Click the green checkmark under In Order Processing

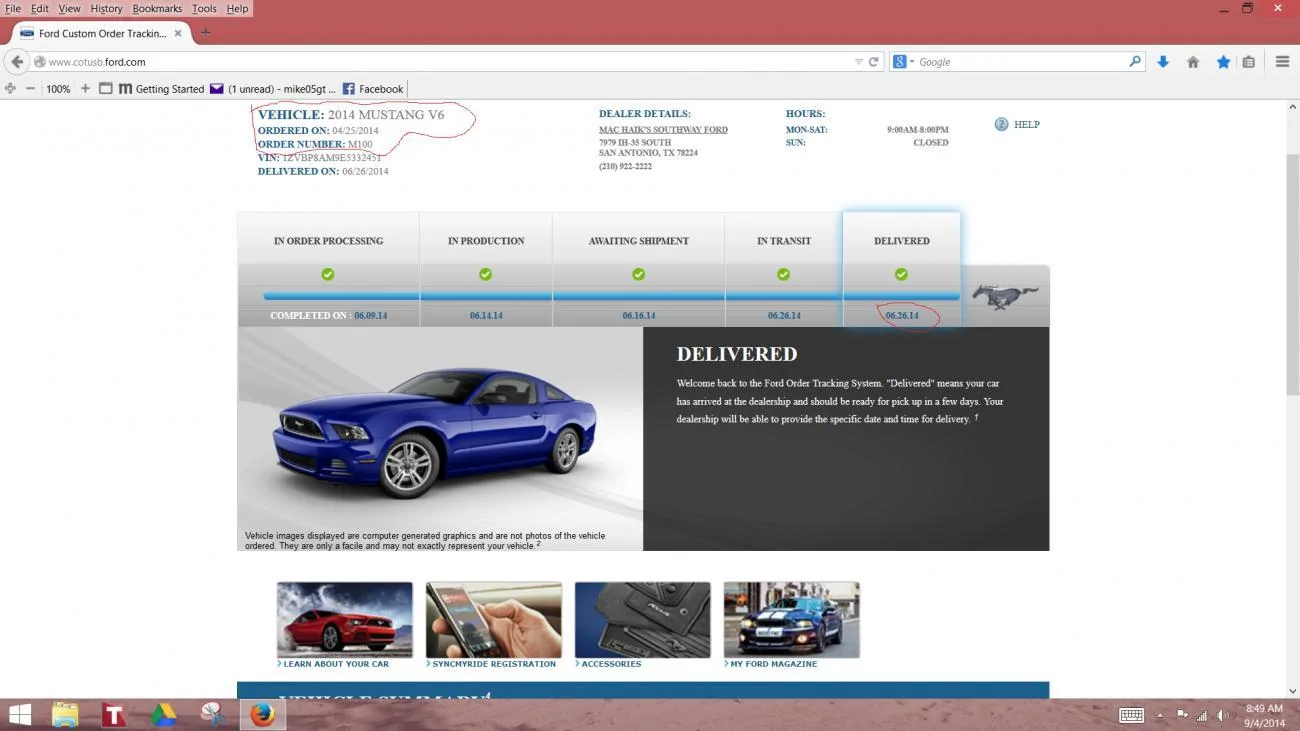328,274
